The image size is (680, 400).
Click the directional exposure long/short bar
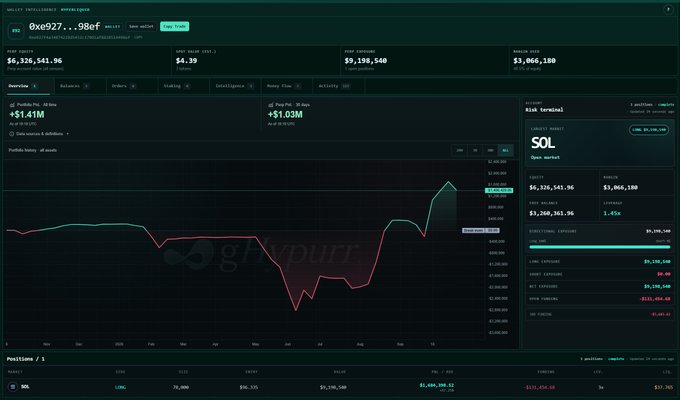(x=600, y=247)
